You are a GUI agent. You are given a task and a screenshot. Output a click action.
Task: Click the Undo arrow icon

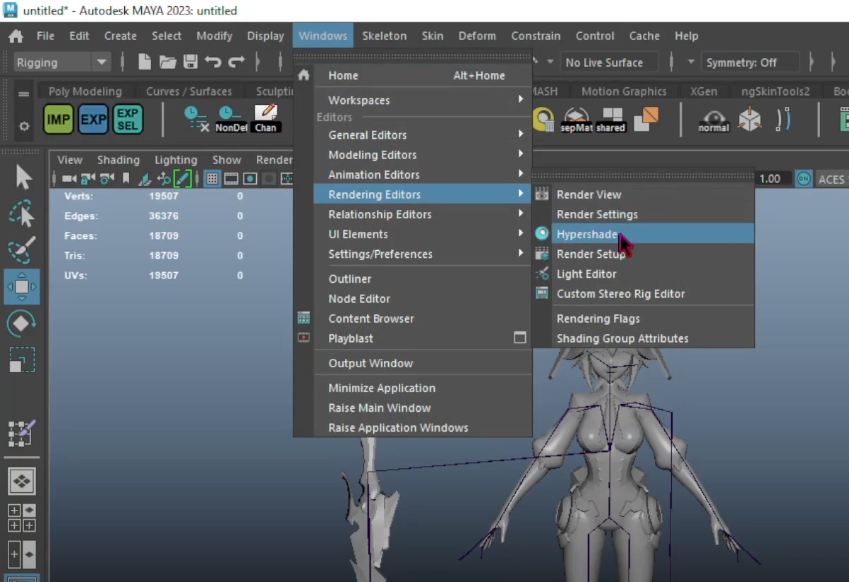pos(213,62)
